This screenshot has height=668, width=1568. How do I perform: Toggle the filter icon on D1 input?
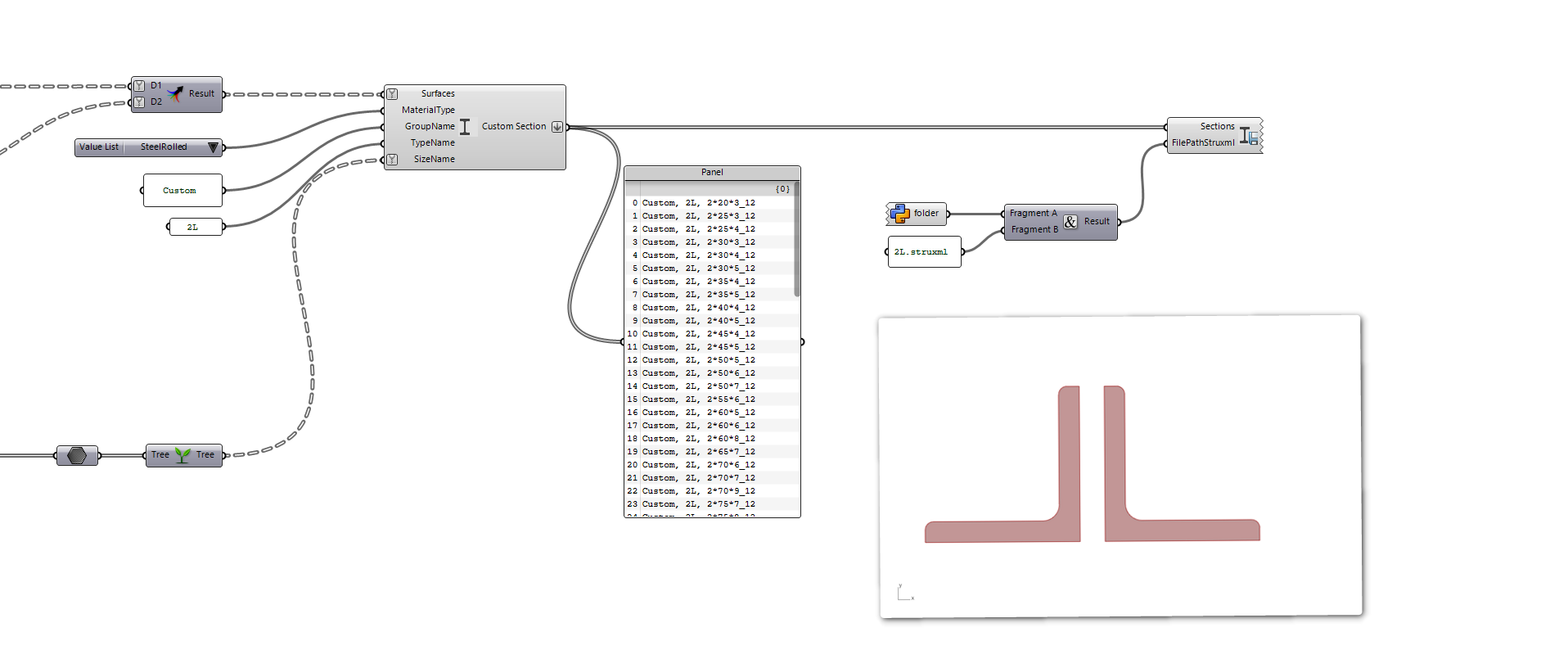coord(139,86)
